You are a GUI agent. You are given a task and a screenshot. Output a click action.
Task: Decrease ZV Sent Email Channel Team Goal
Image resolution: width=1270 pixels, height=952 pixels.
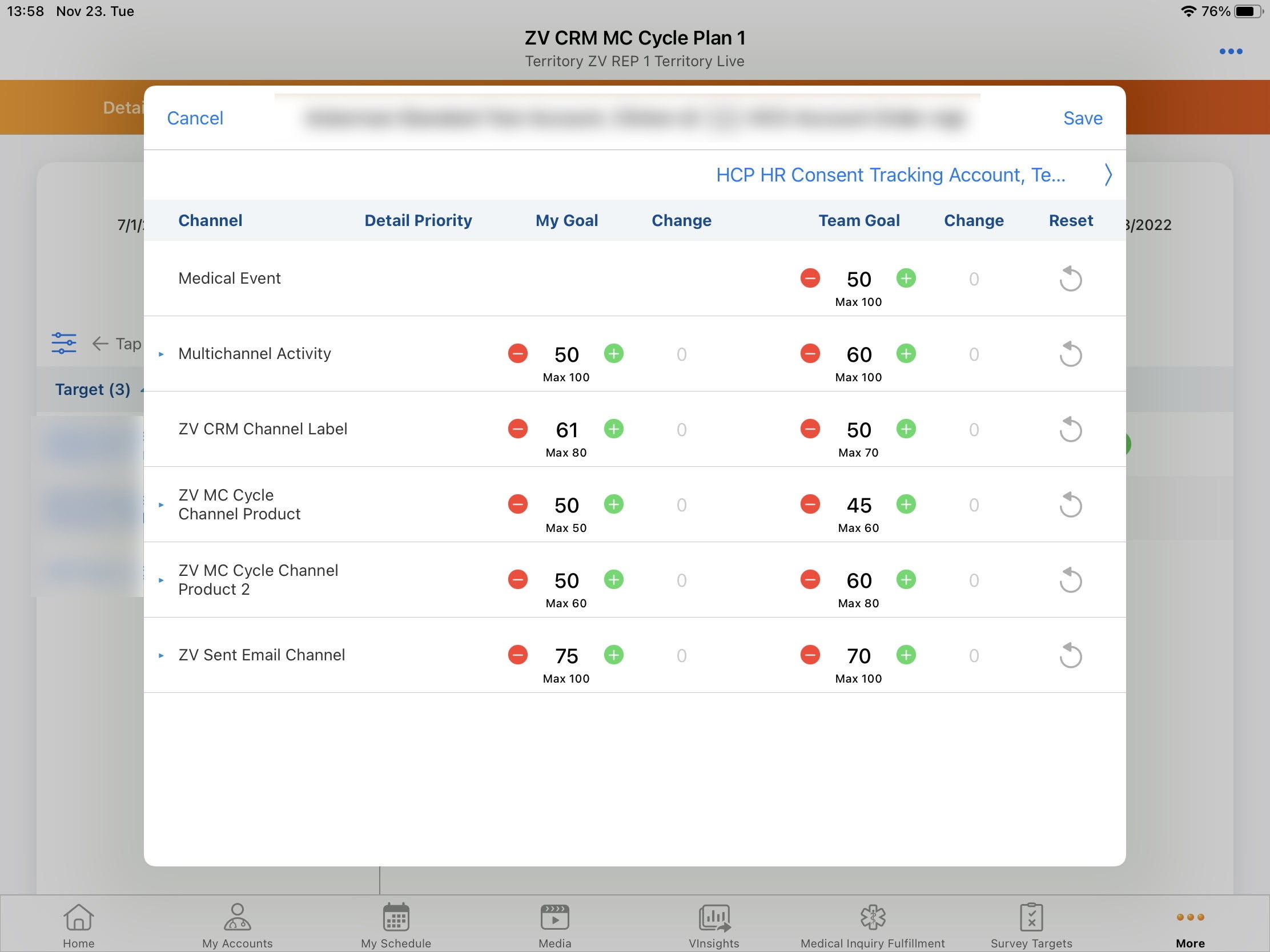coord(810,655)
